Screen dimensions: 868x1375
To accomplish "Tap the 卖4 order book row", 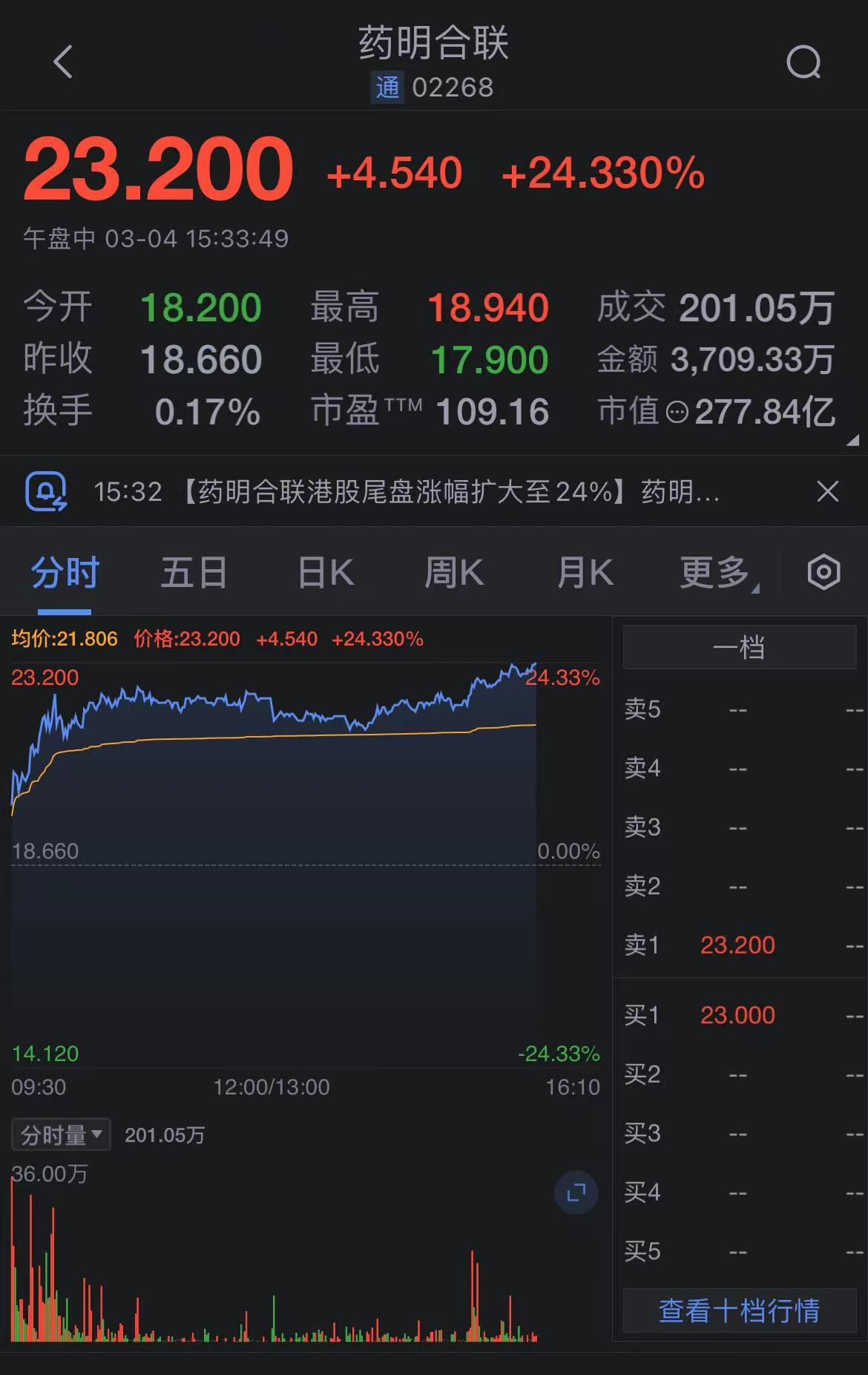I will [740, 768].
